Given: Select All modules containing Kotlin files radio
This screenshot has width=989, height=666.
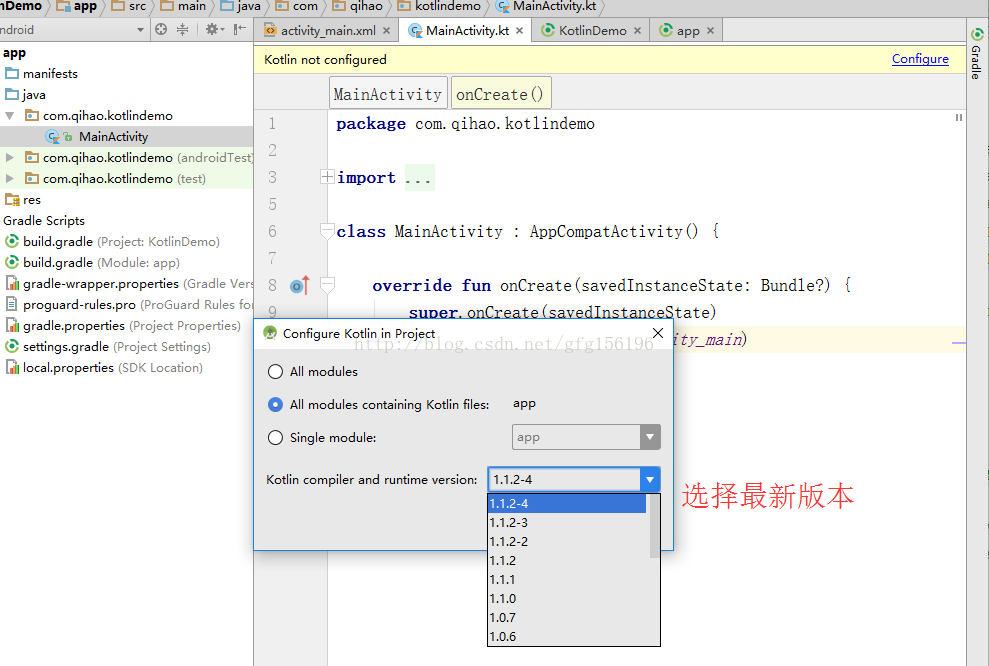Looking at the screenshot, I should (x=275, y=404).
